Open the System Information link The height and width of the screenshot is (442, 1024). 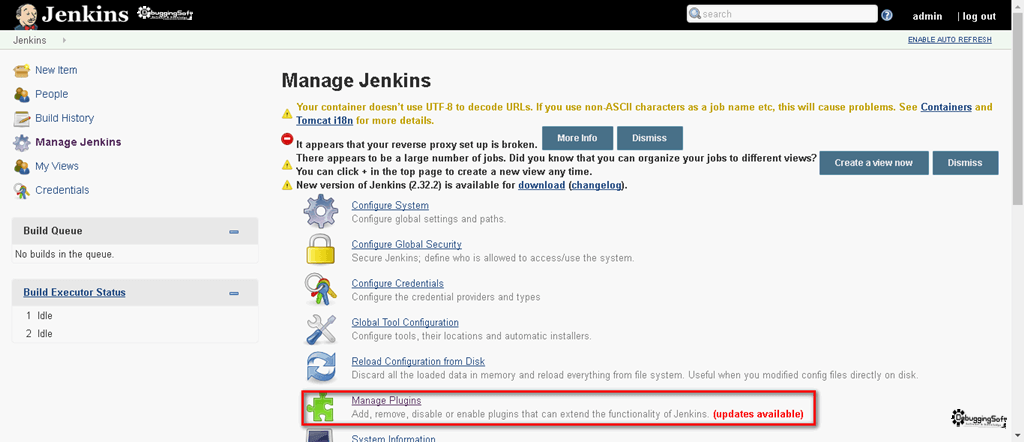(x=393, y=438)
